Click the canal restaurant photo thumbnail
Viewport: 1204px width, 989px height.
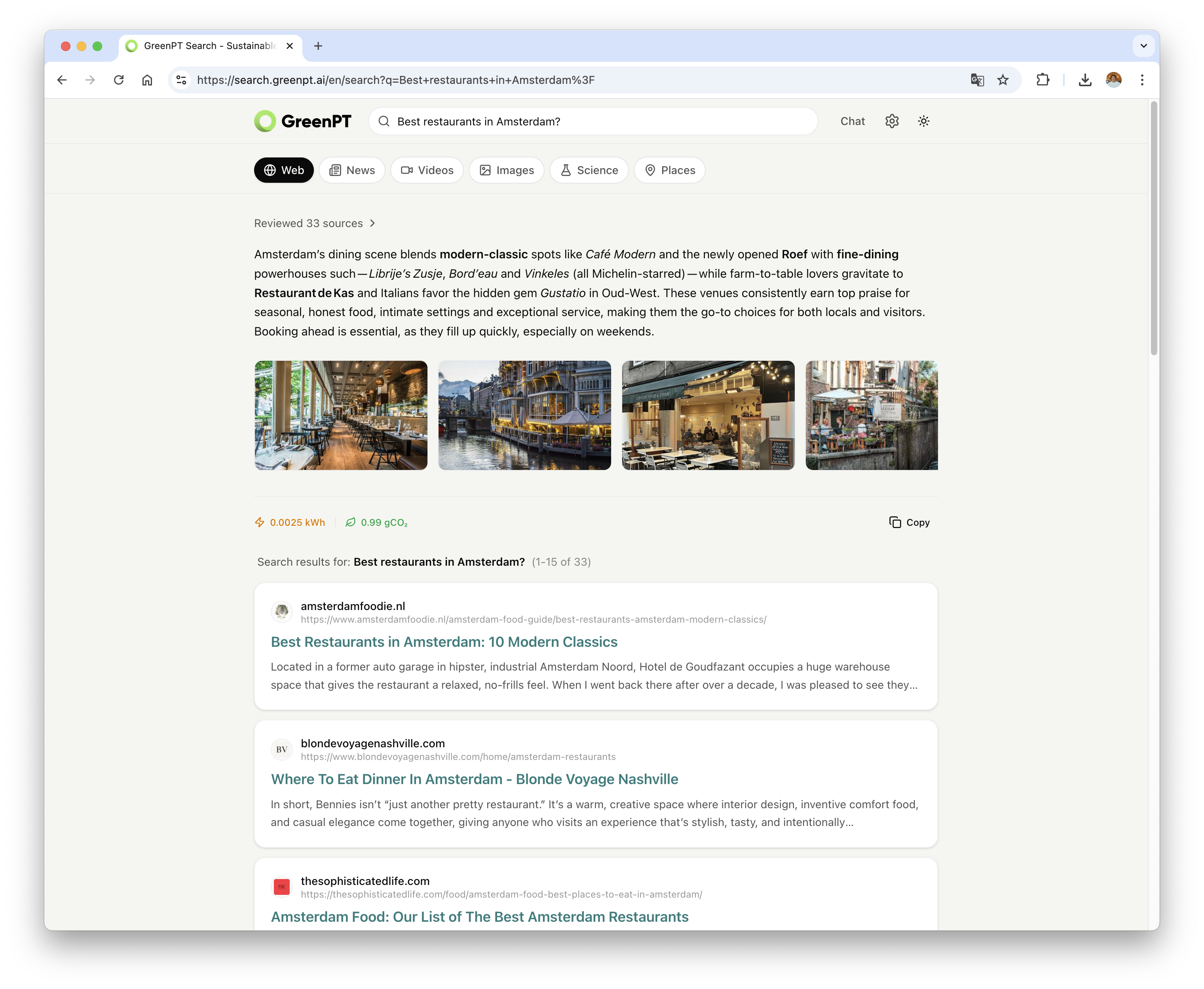point(524,415)
